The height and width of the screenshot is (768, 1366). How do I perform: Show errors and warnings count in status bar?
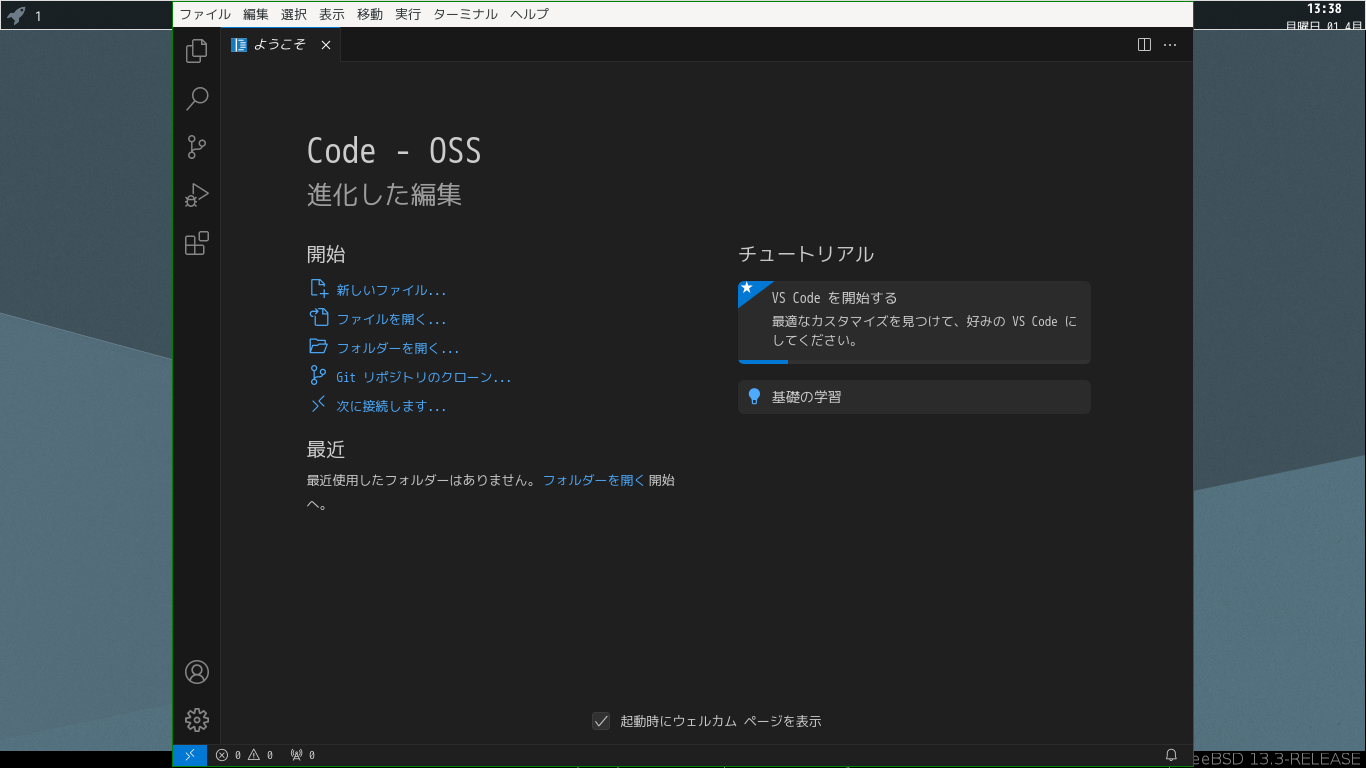coord(244,755)
